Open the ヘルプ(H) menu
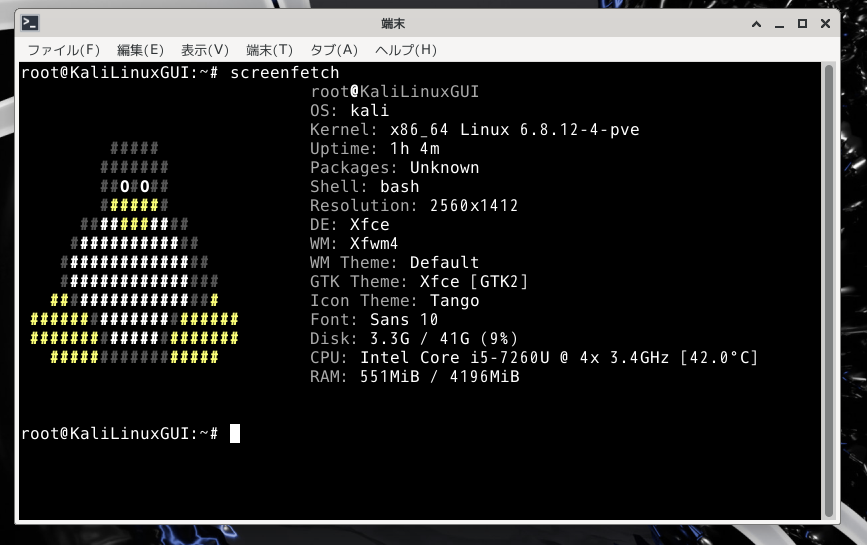This screenshot has width=867, height=545. (x=406, y=50)
